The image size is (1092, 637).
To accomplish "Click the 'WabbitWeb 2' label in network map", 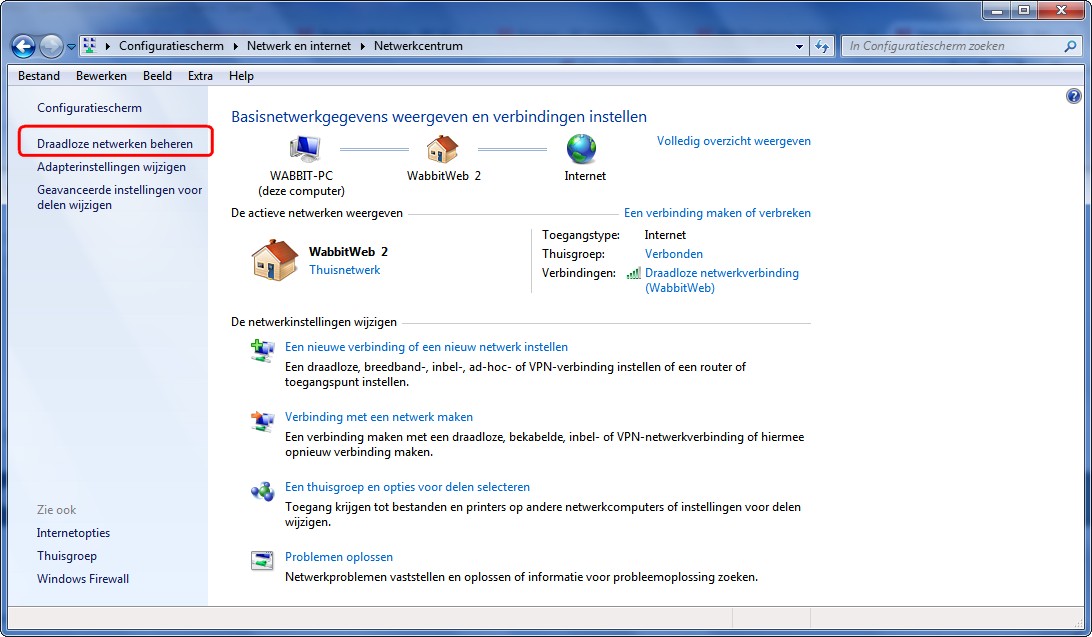I will pyautogui.click(x=444, y=176).
